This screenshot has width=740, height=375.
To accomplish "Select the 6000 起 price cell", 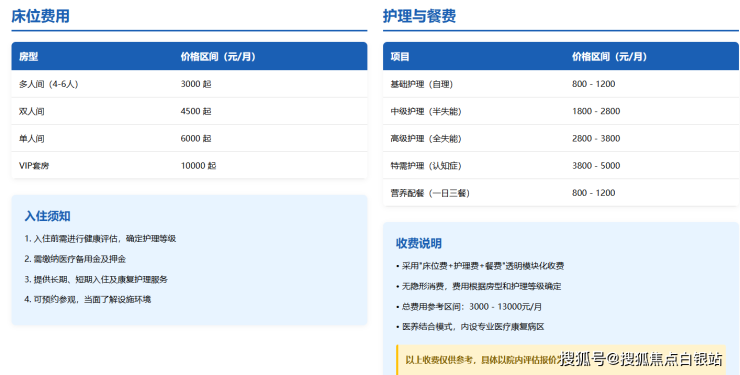I will pos(196,139).
